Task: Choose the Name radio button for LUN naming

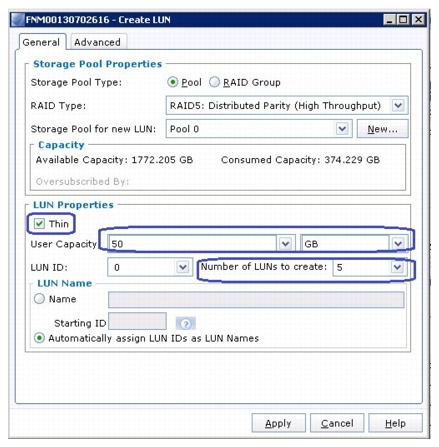Action: click(39, 299)
